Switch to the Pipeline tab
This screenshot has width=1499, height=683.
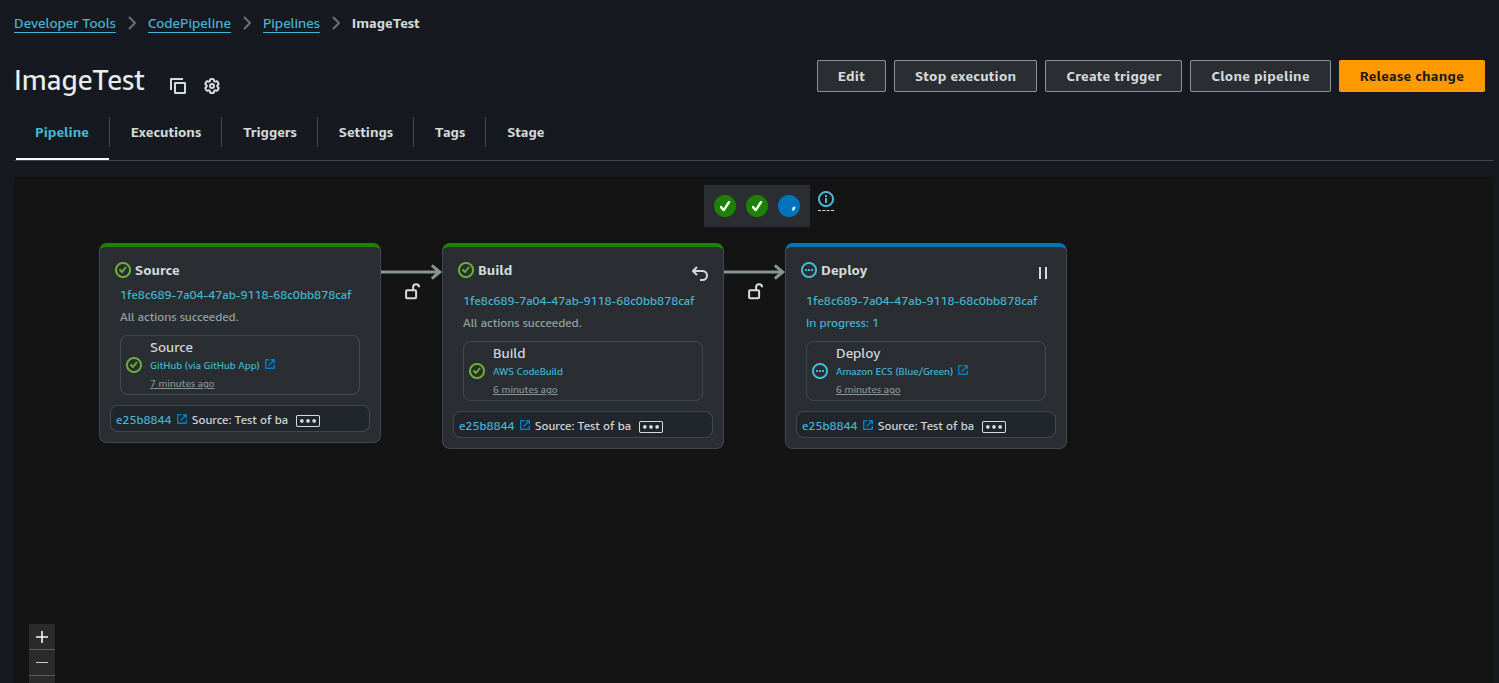tap(62, 132)
